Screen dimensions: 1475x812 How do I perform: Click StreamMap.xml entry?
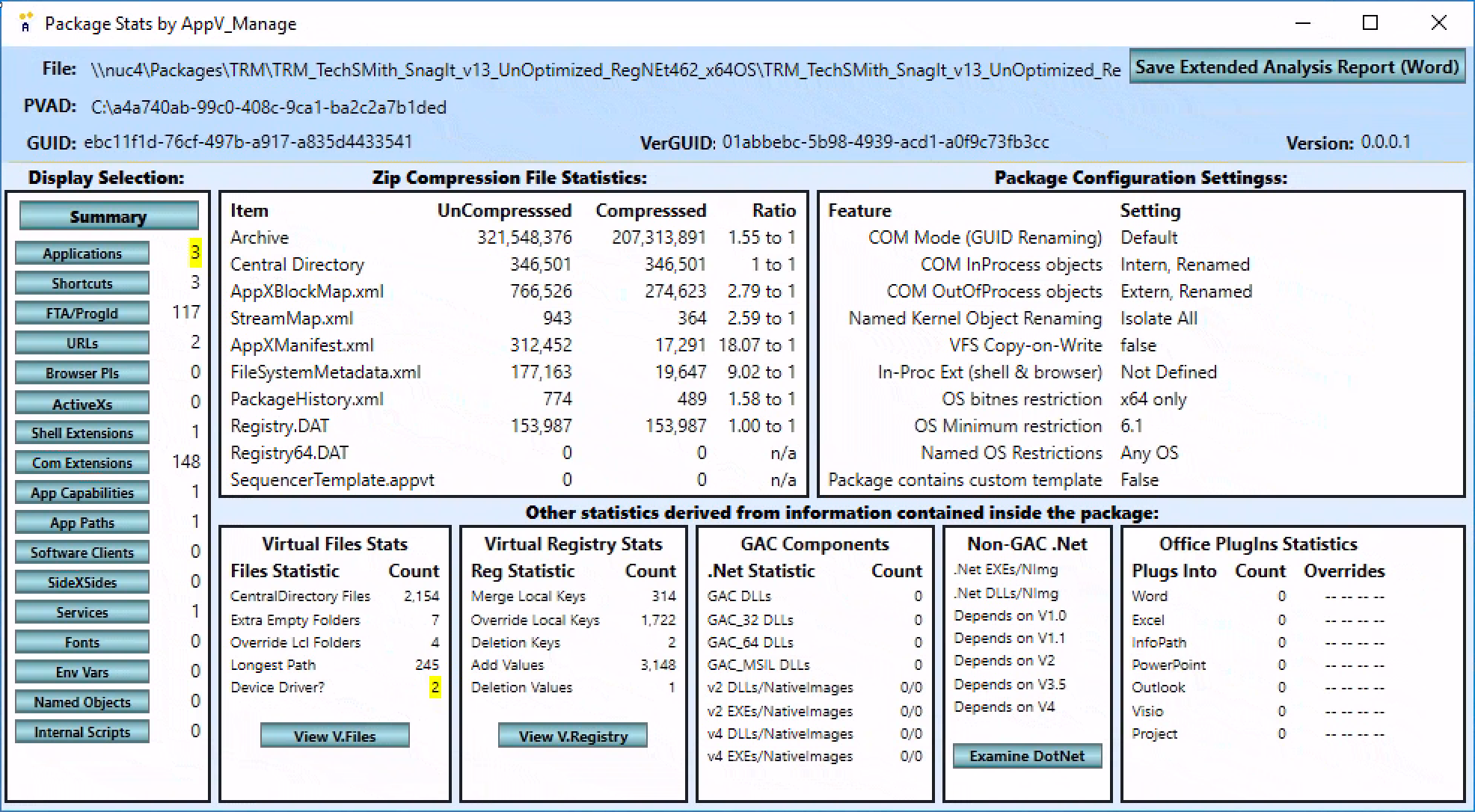292,319
